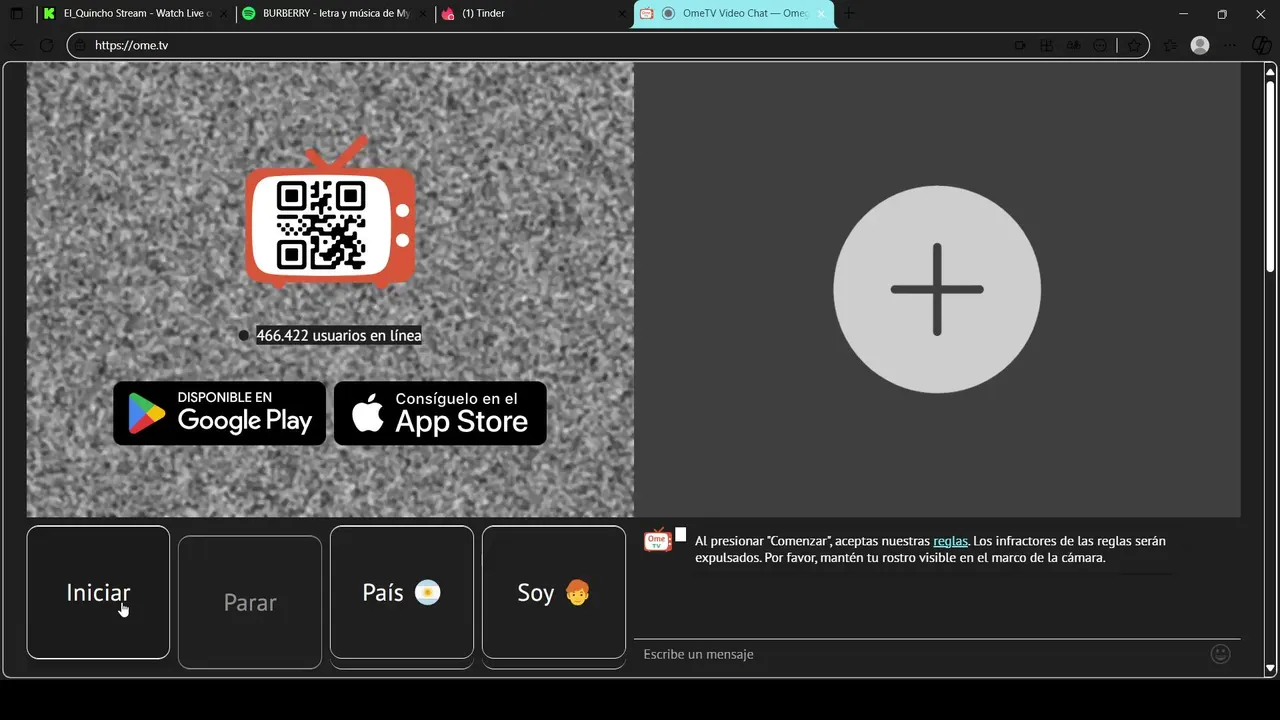This screenshot has width=1280, height=720.
Task: Click the circled dots icon in address bar
Action: (1101, 45)
